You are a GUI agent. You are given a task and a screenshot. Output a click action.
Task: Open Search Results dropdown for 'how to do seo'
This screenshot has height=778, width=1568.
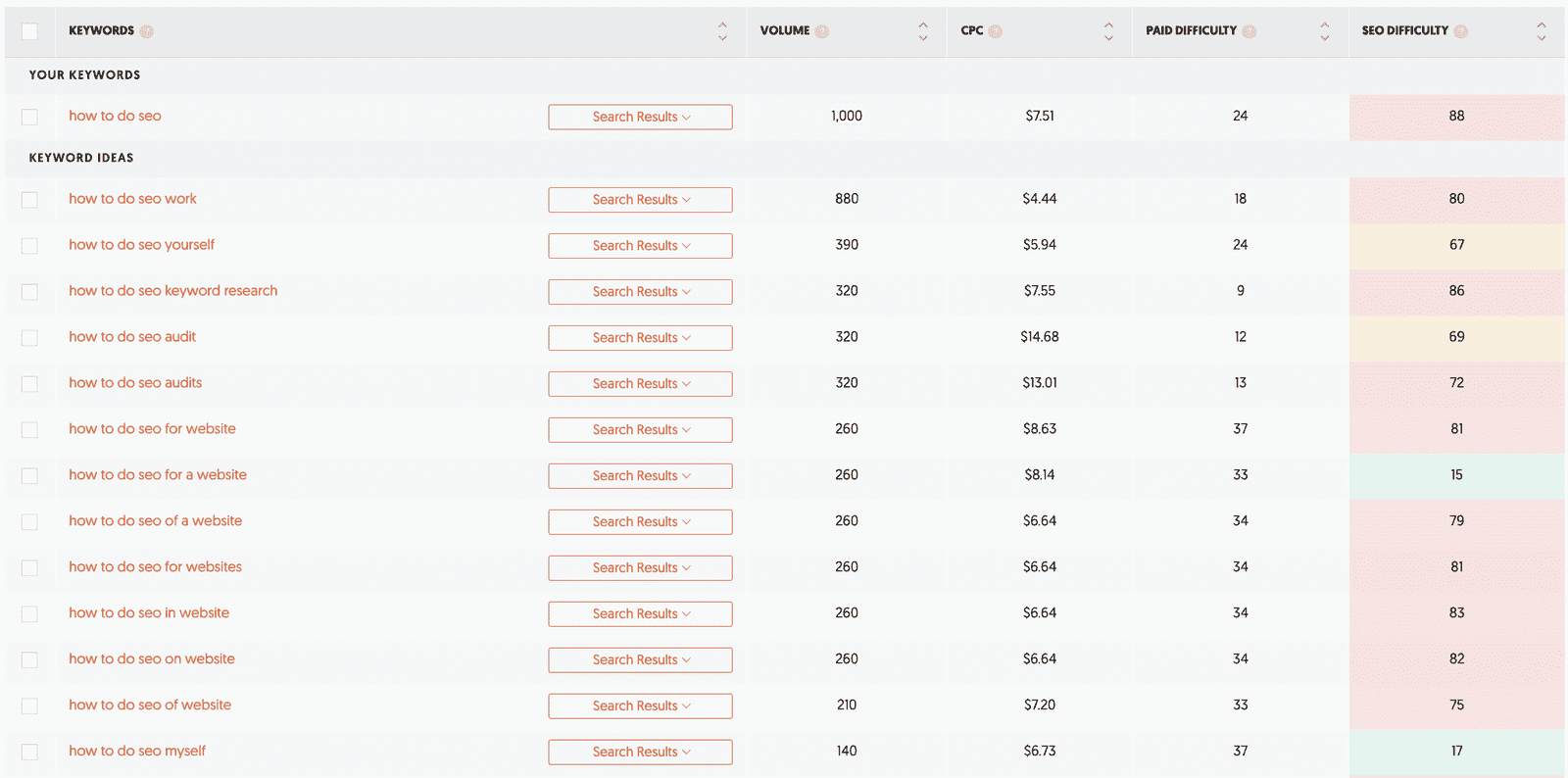(x=640, y=117)
